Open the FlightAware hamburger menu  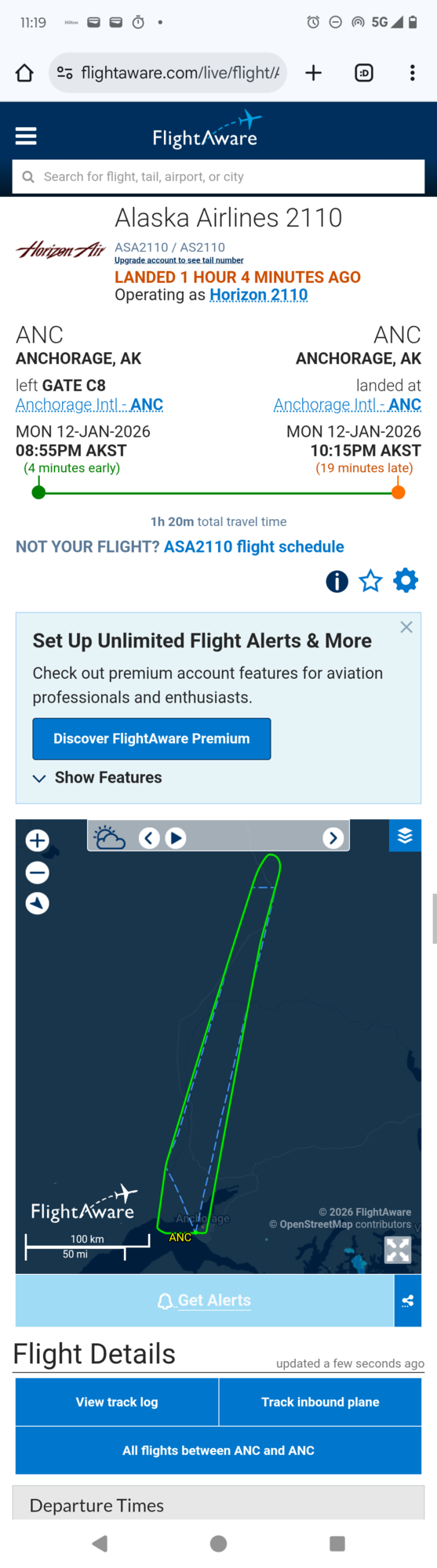[x=26, y=136]
